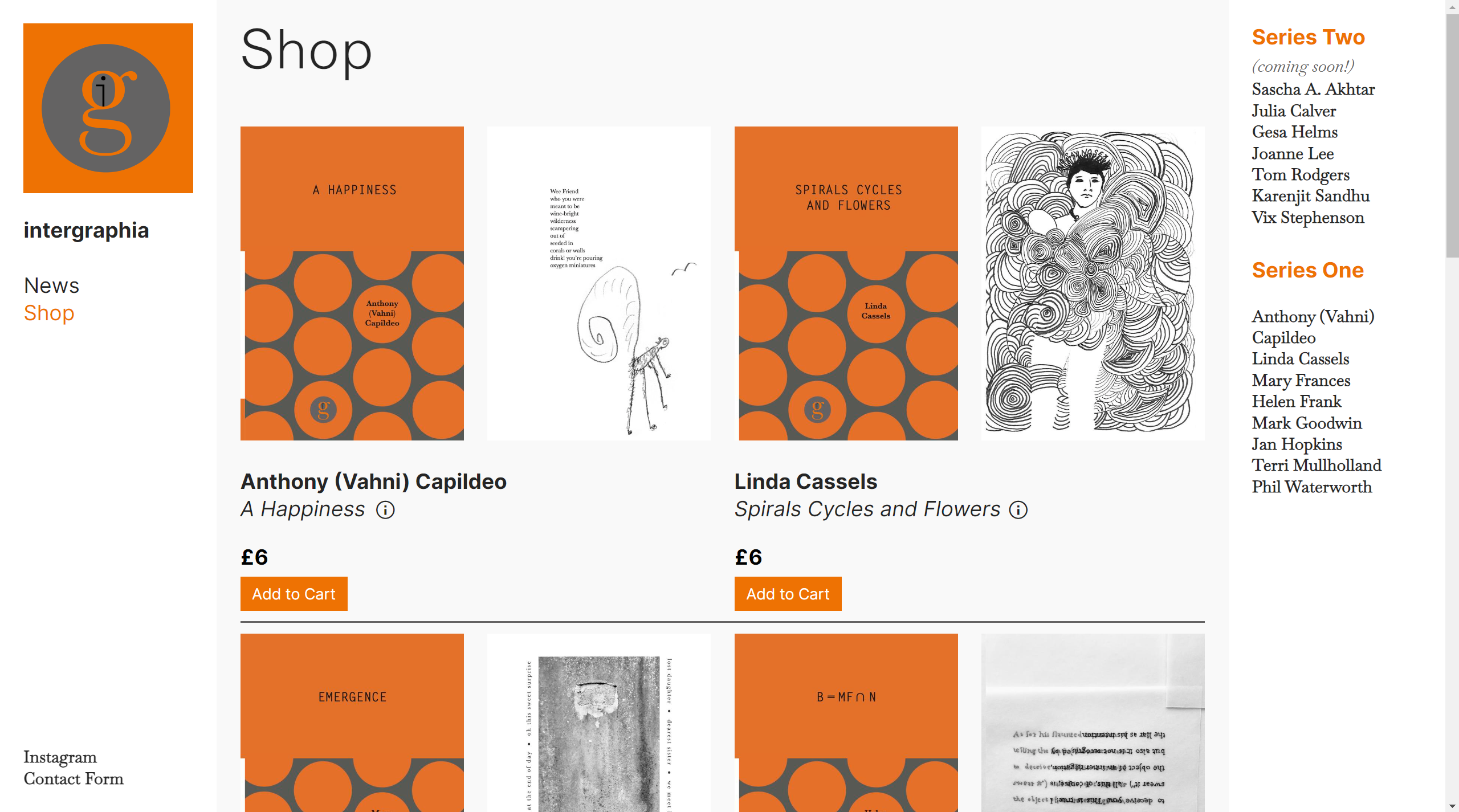Open info icon beside Spirals Cycles and Flowers
This screenshot has width=1459, height=812.
[1018, 510]
